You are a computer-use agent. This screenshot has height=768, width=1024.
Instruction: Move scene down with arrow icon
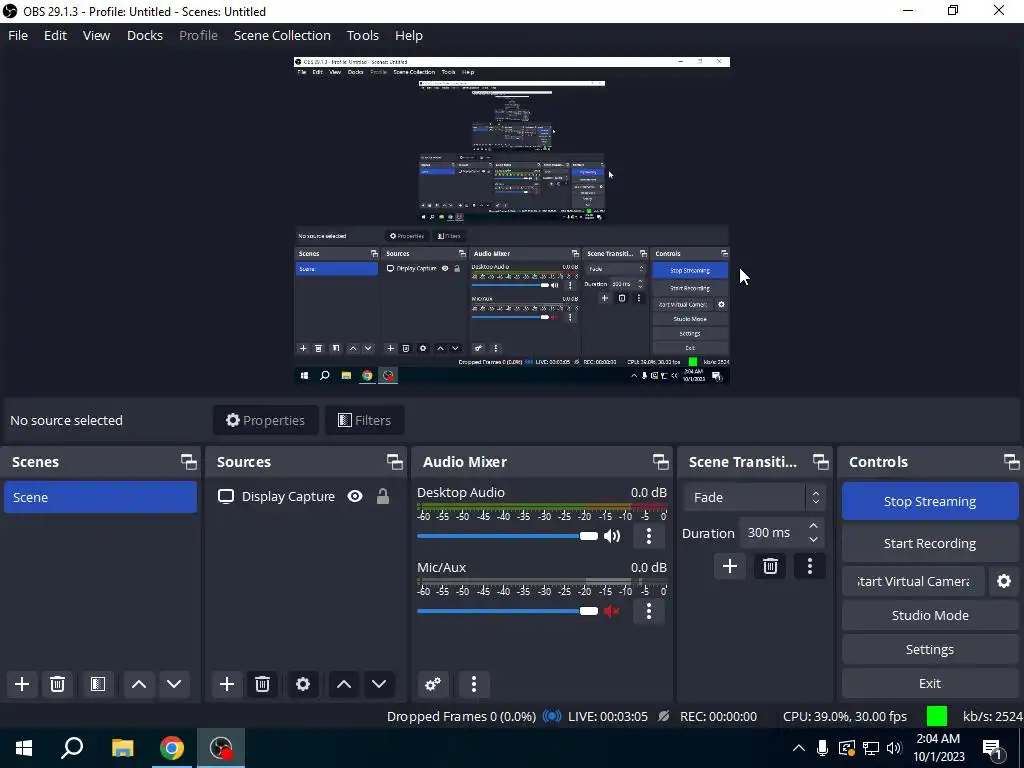point(174,684)
